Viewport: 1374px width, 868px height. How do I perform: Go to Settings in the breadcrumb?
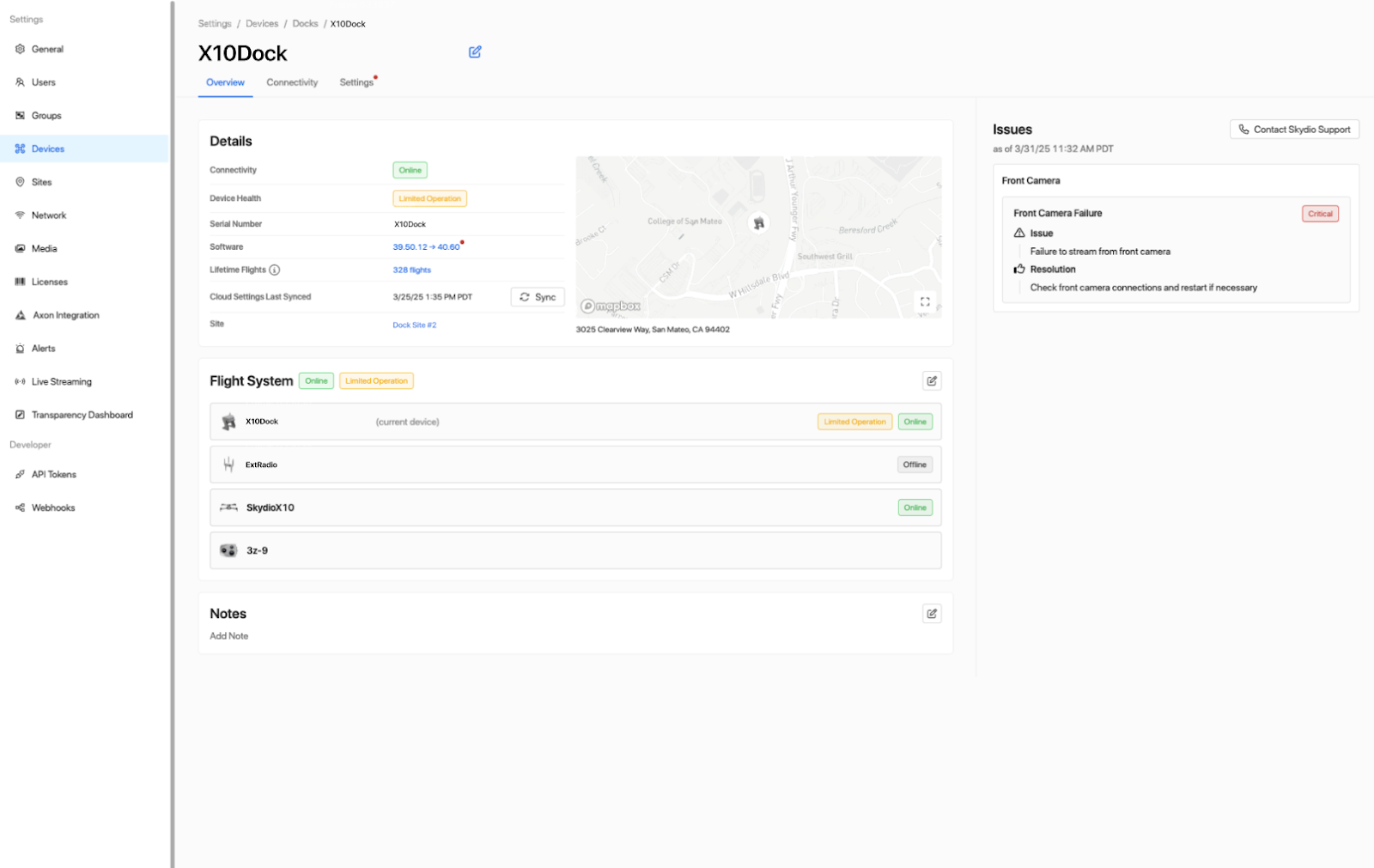[x=215, y=24]
